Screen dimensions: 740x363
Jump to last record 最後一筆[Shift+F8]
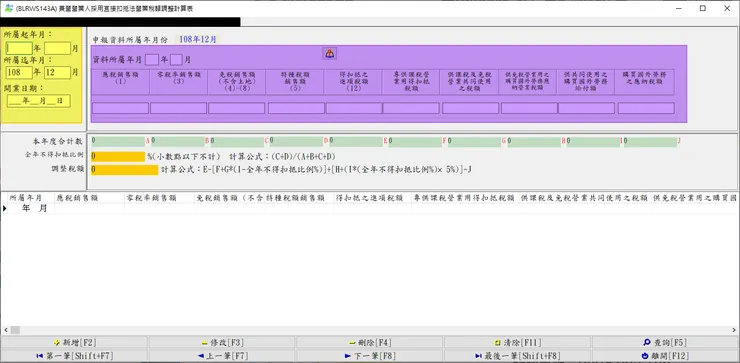tap(517, 355)
